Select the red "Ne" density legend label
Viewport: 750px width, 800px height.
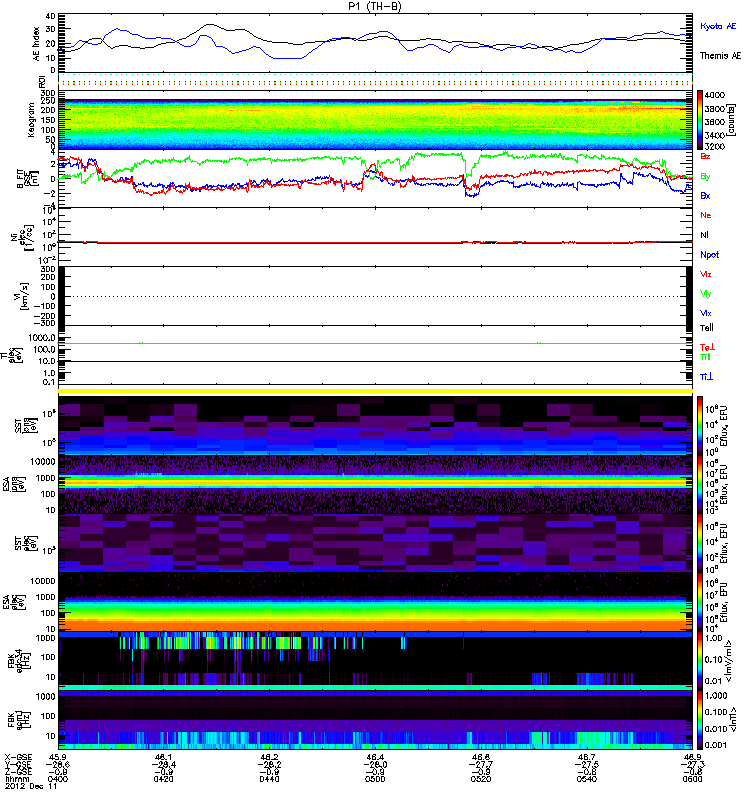point(706,215)
